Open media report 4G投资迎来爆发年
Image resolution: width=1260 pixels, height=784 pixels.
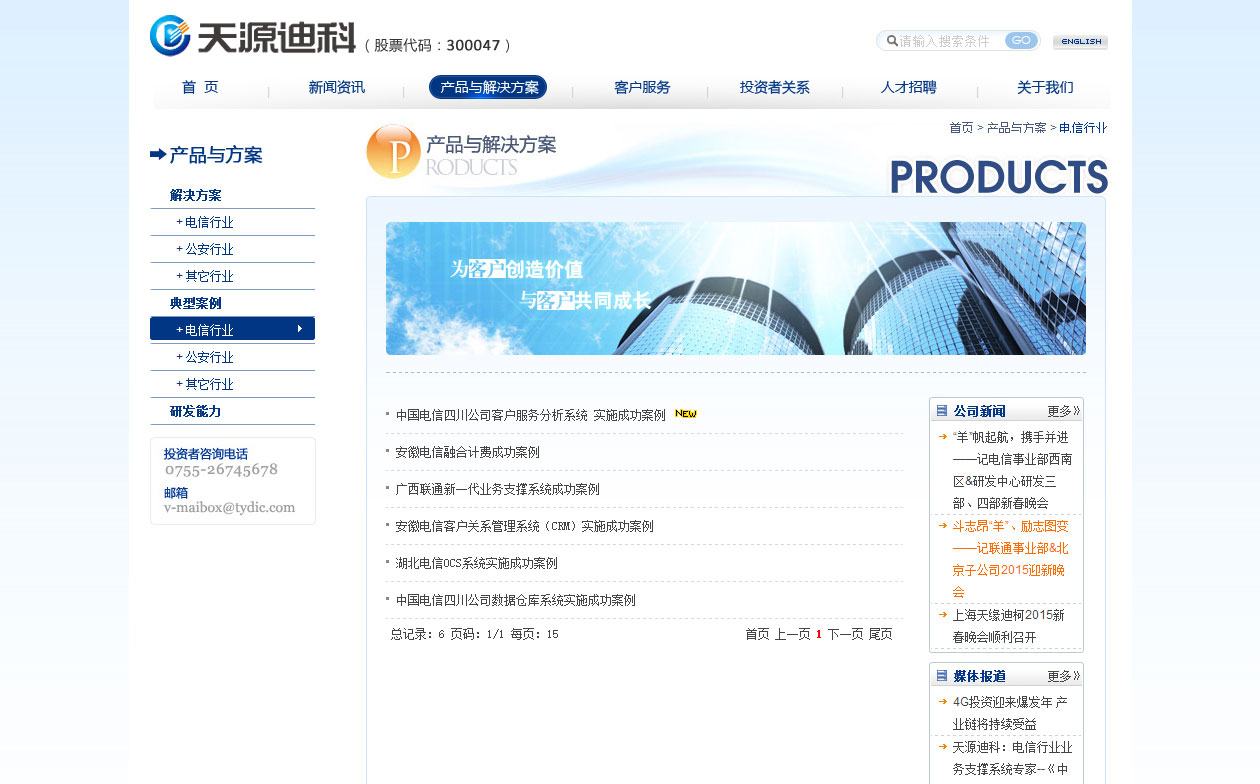pos(1010,713)
